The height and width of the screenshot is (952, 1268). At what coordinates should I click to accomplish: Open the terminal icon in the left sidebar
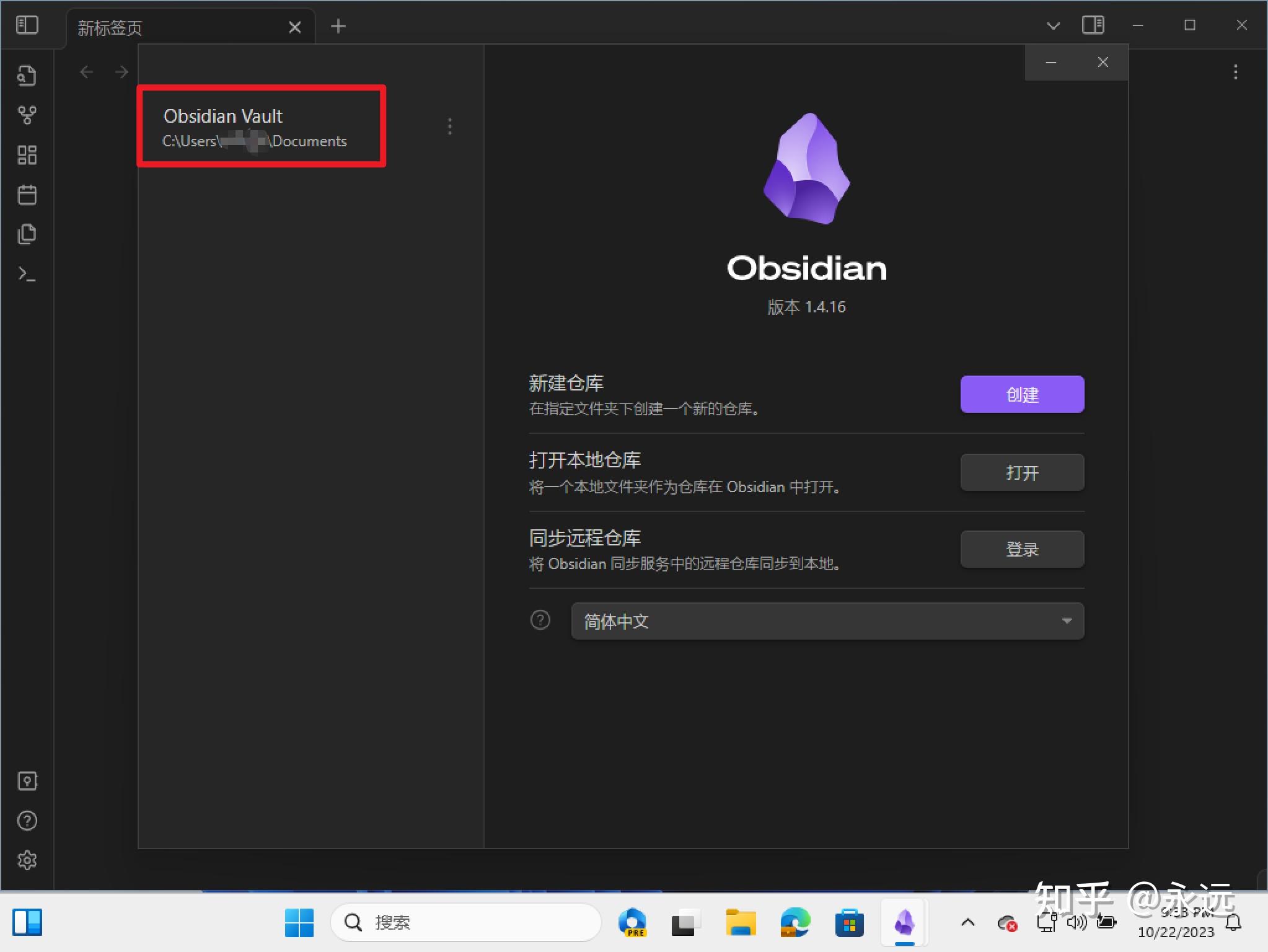click(27, 273)
